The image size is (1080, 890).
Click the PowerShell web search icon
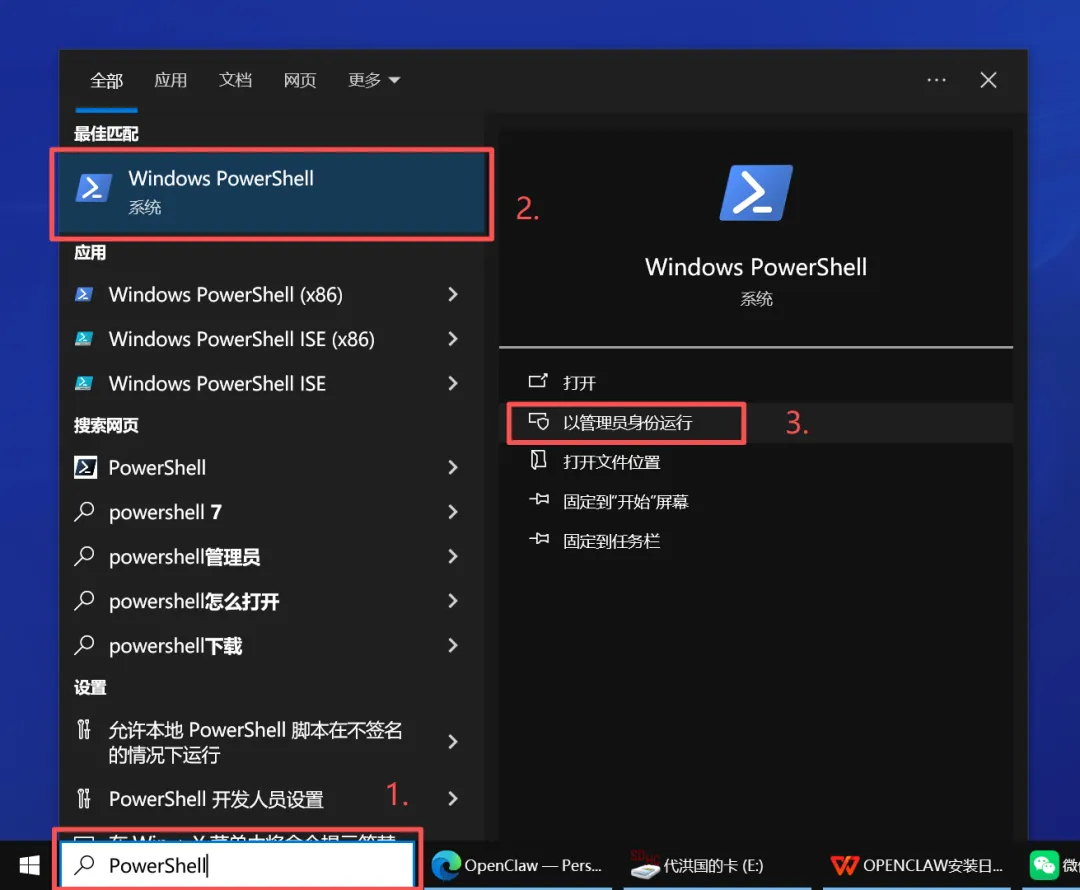click(85, 468)
